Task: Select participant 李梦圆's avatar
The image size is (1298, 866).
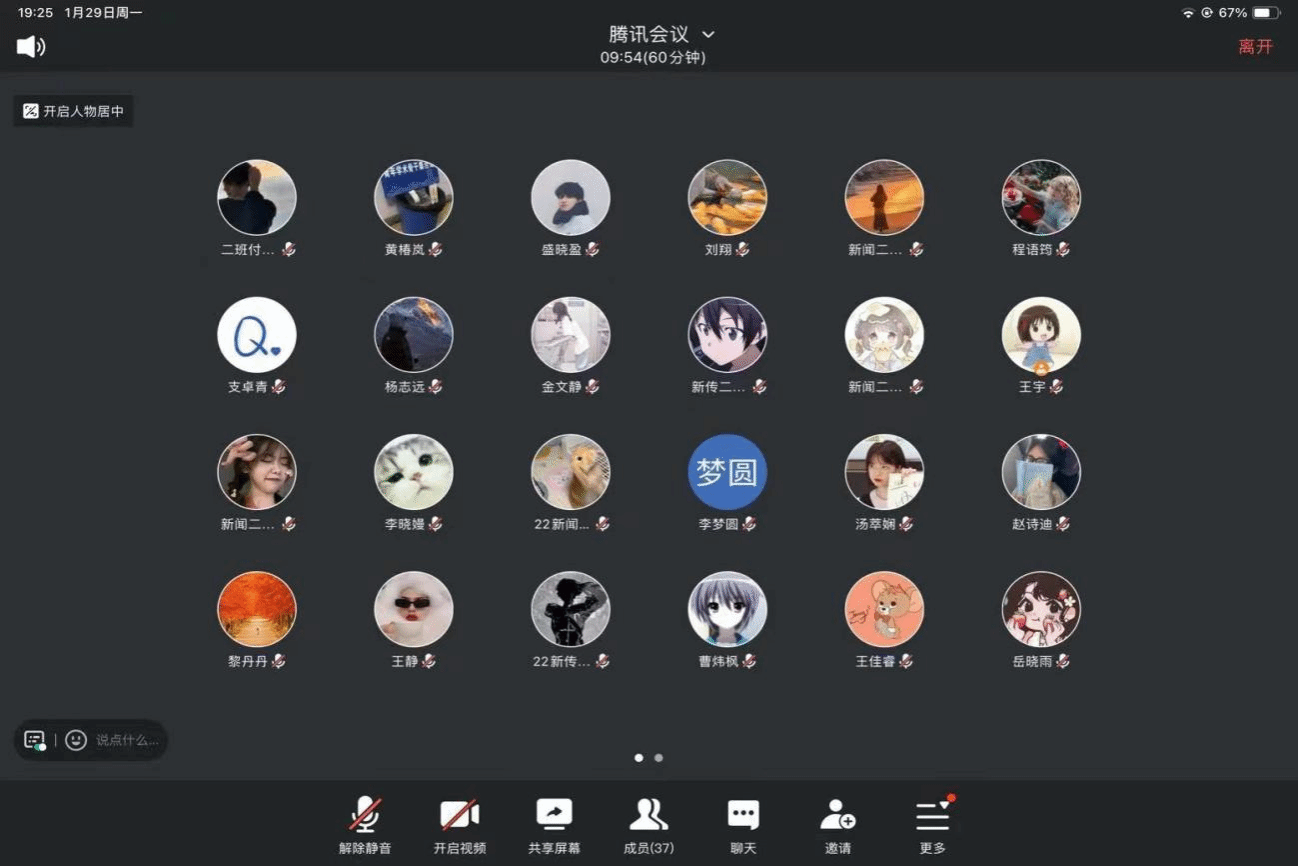Action: pos(727,472)
